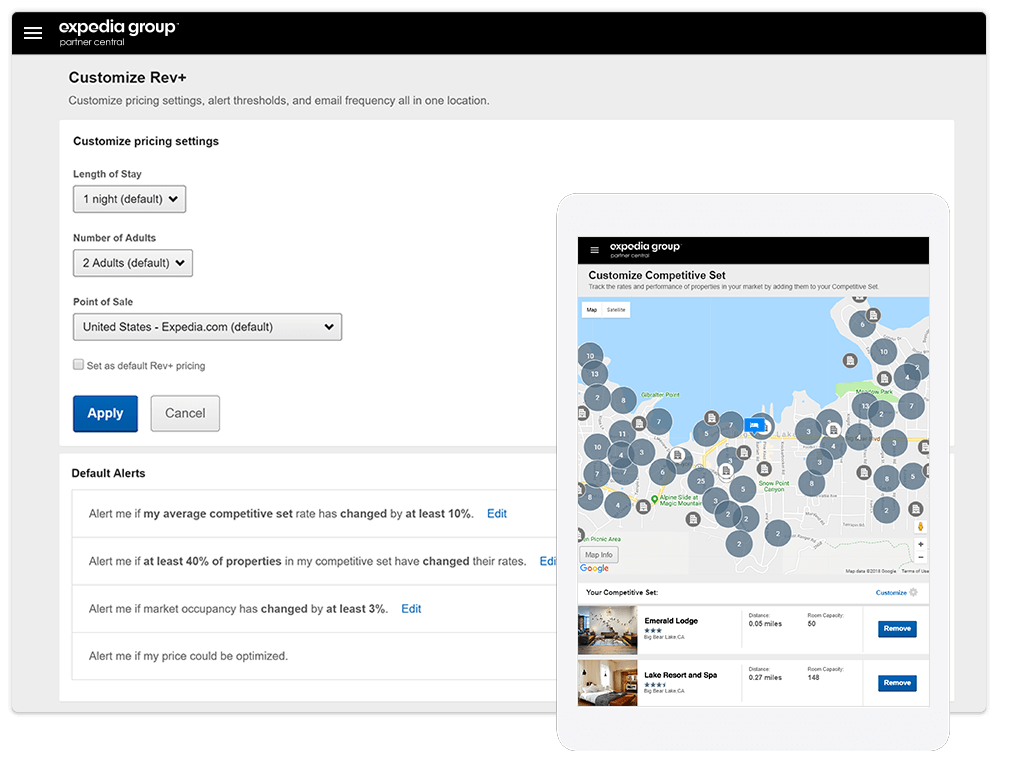Click the Map Info button
Viewport: 1020px width, 768px height.
coord(598,554)
